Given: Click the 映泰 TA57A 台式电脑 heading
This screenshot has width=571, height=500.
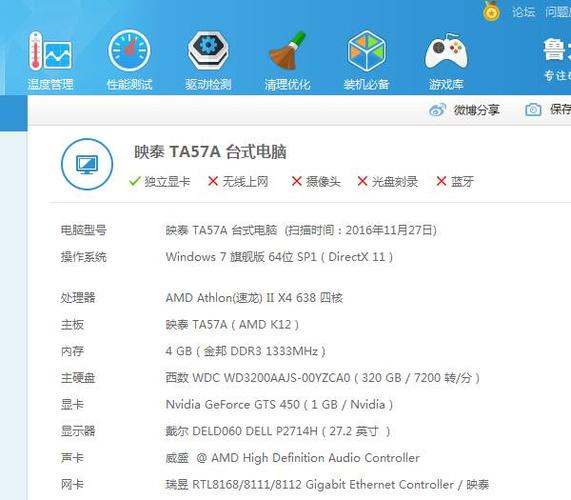Looking at the screenshot, I should [x=210, y=152].
